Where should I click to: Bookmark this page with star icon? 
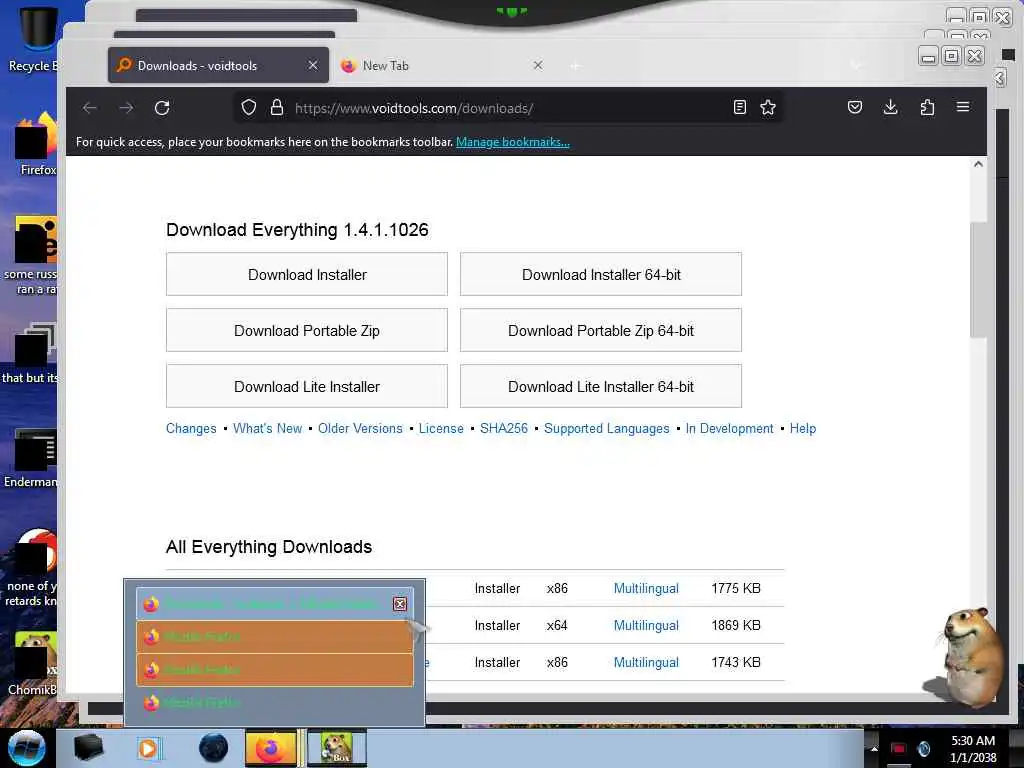pyautogui.click(x=768, y=108)
